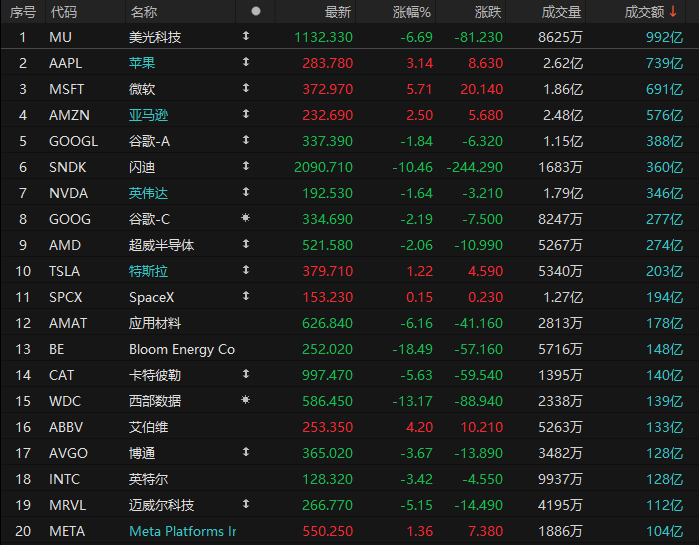The height and width of the screenshot is (545, 699).
Task: Click the up-down arrow icon in the GOOGL row
Action: pos(246,140)
